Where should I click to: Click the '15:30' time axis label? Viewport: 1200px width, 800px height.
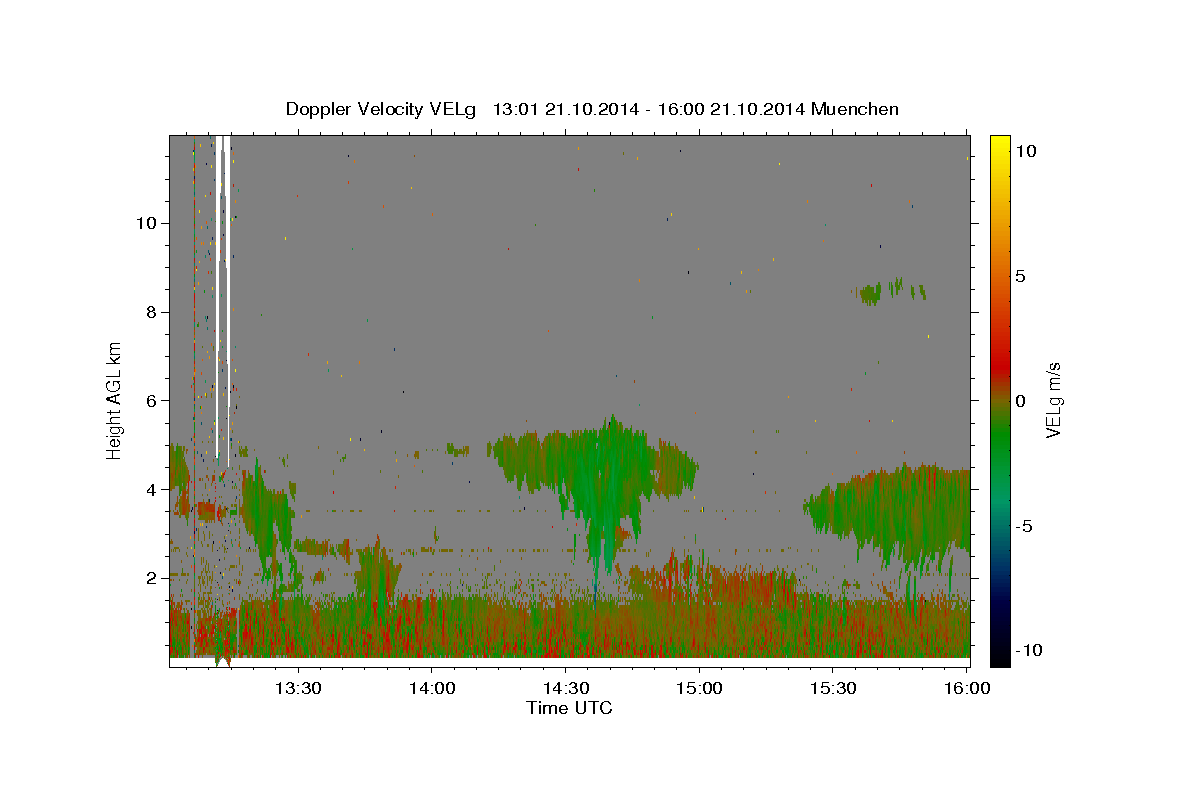point(832,688)
